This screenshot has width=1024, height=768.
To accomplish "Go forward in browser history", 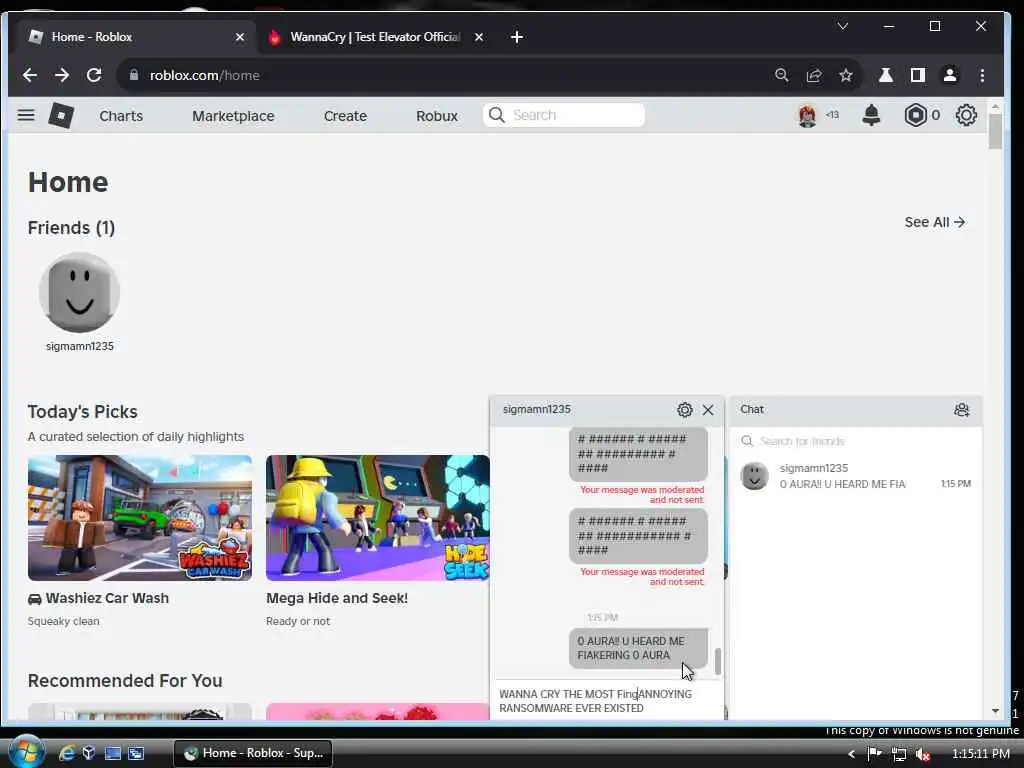I will 61,75.
